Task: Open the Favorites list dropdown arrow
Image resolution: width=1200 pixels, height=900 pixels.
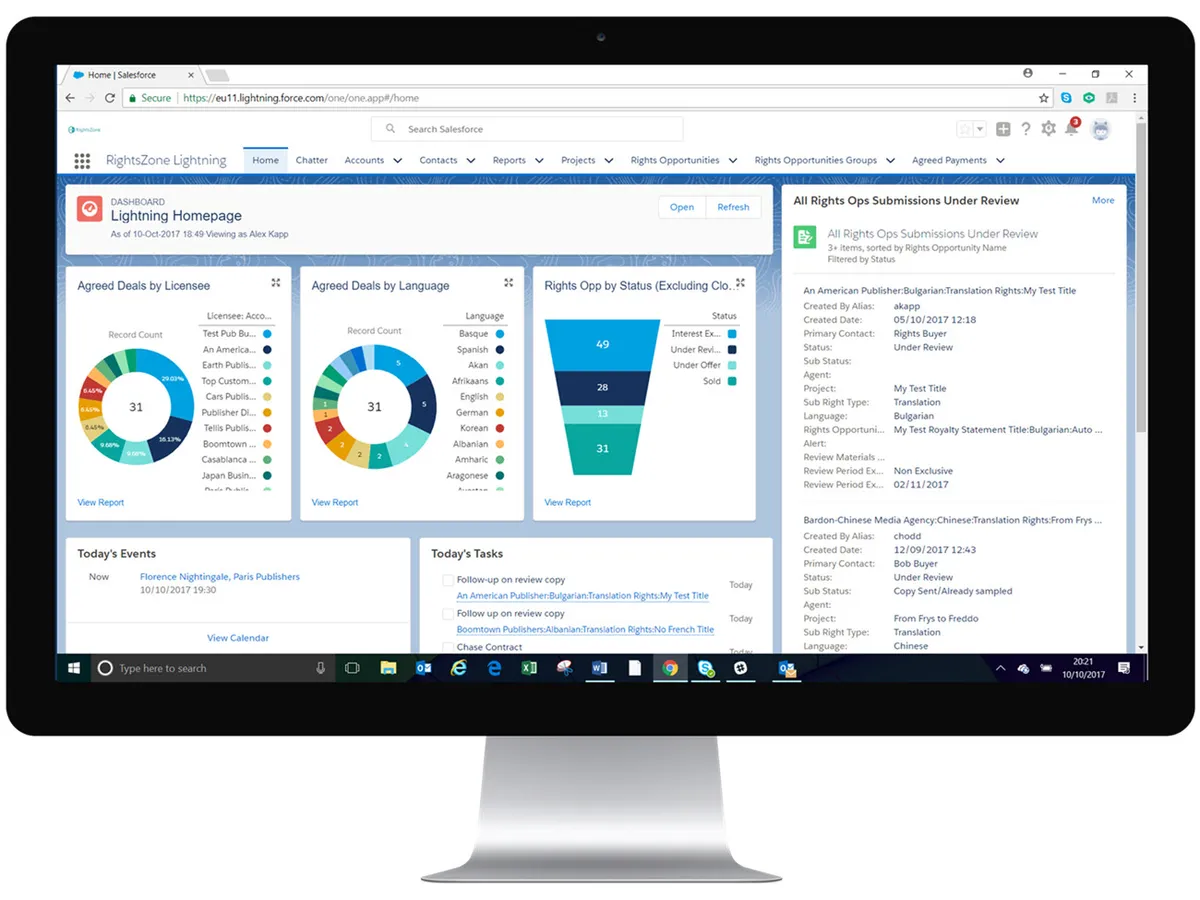Action: pyautogui.click(x=980, y=129)
